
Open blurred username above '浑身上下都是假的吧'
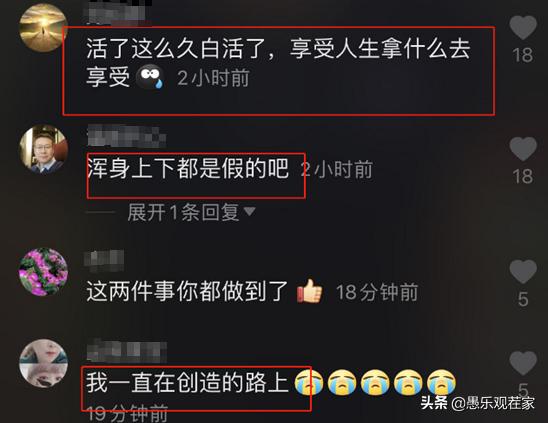[127, 136]
